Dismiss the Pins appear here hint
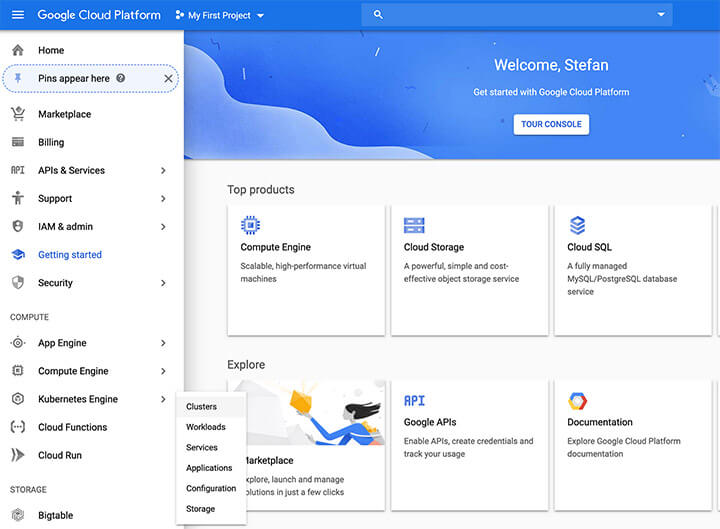The width and height of the screenshot is (720, 529). pos(169,79)
